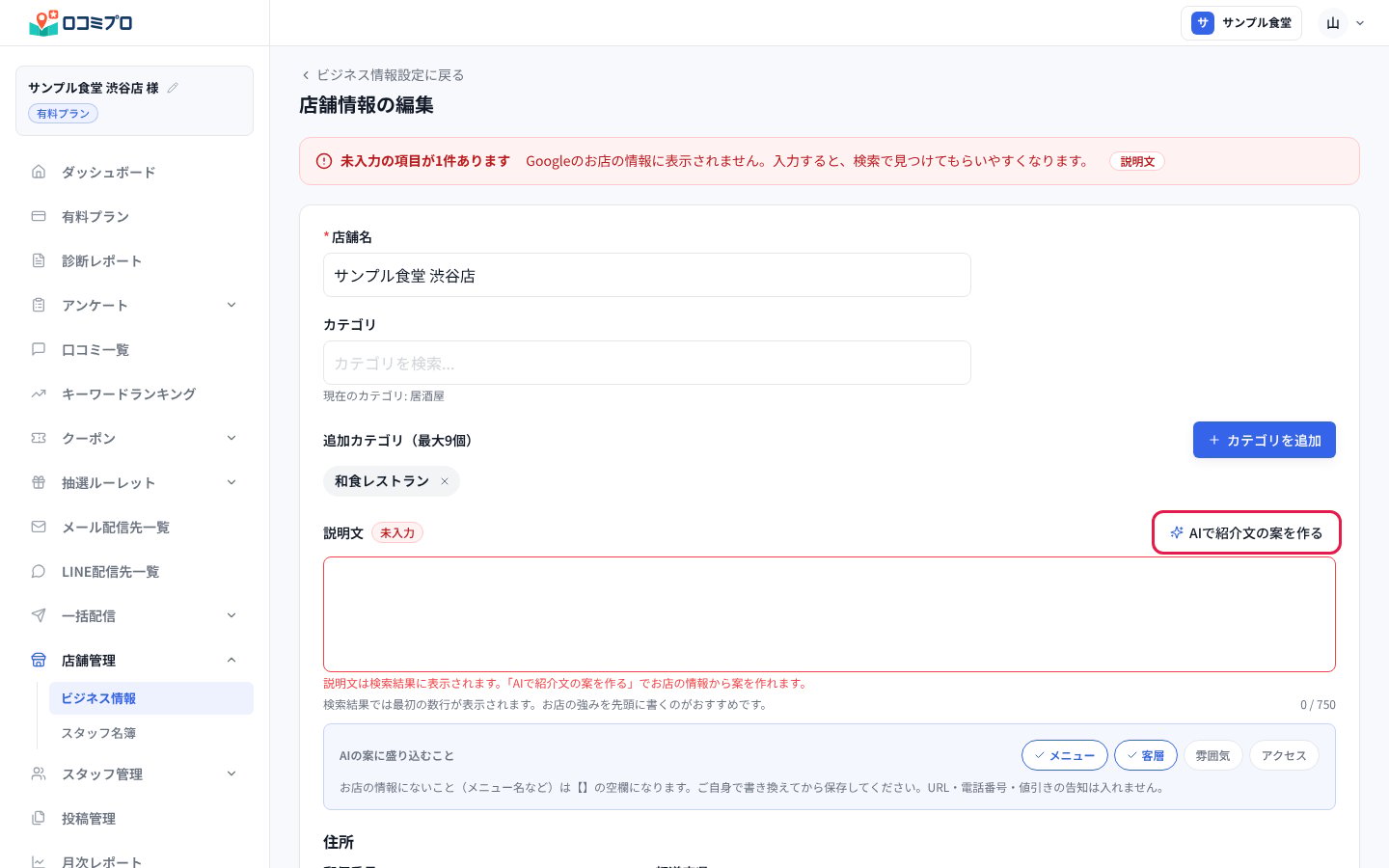The width and height of the screenshot is (1389, 868).
Task: Expand the 一括配信 submenu
Action: pyautogui.click(x=231, y=615)
